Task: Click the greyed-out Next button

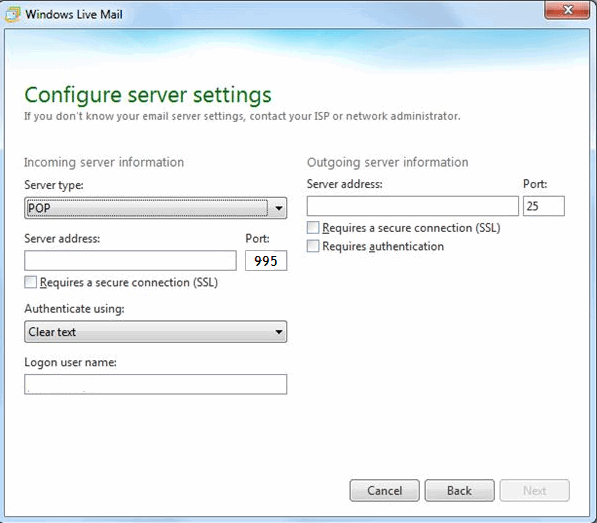Action: coord(535,490)
